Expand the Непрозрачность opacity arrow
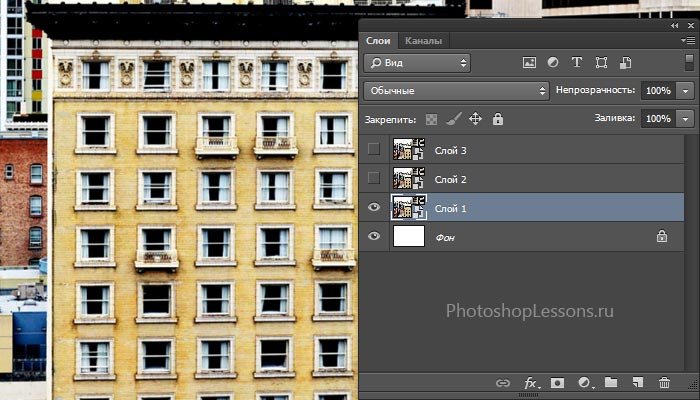Screen dimensions: 700x400 [685, 91]
